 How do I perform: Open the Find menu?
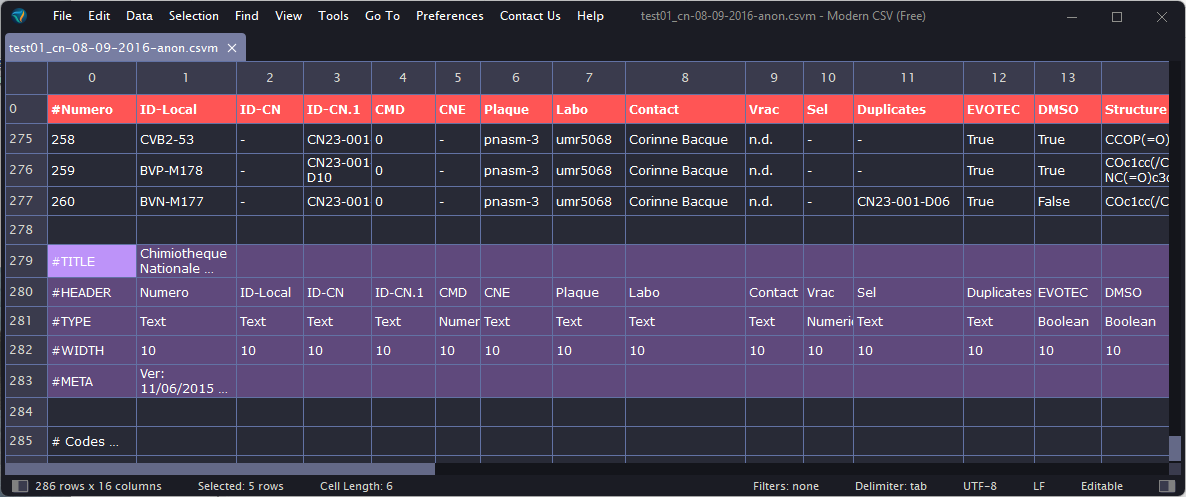pos(247,16)
